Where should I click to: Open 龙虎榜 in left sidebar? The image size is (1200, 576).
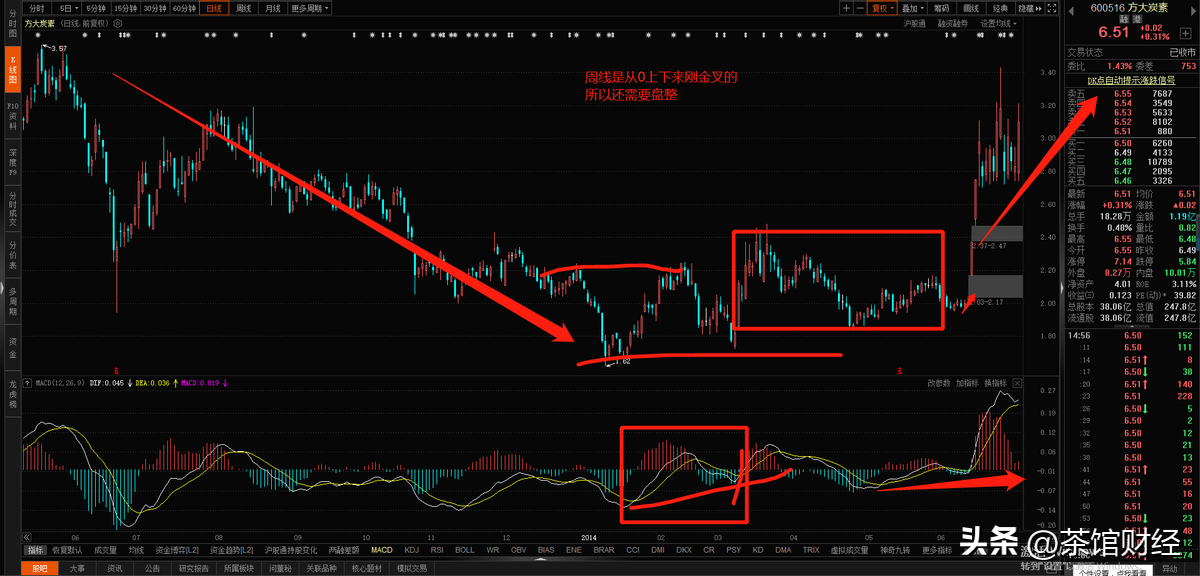click(x=13, y=392)
